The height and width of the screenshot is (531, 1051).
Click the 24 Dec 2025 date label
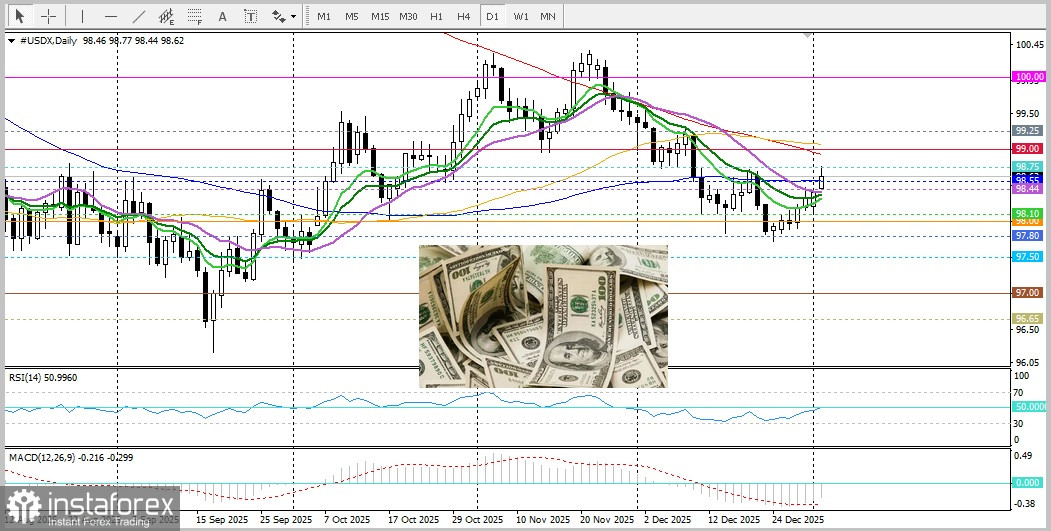(x=797, y=520)
